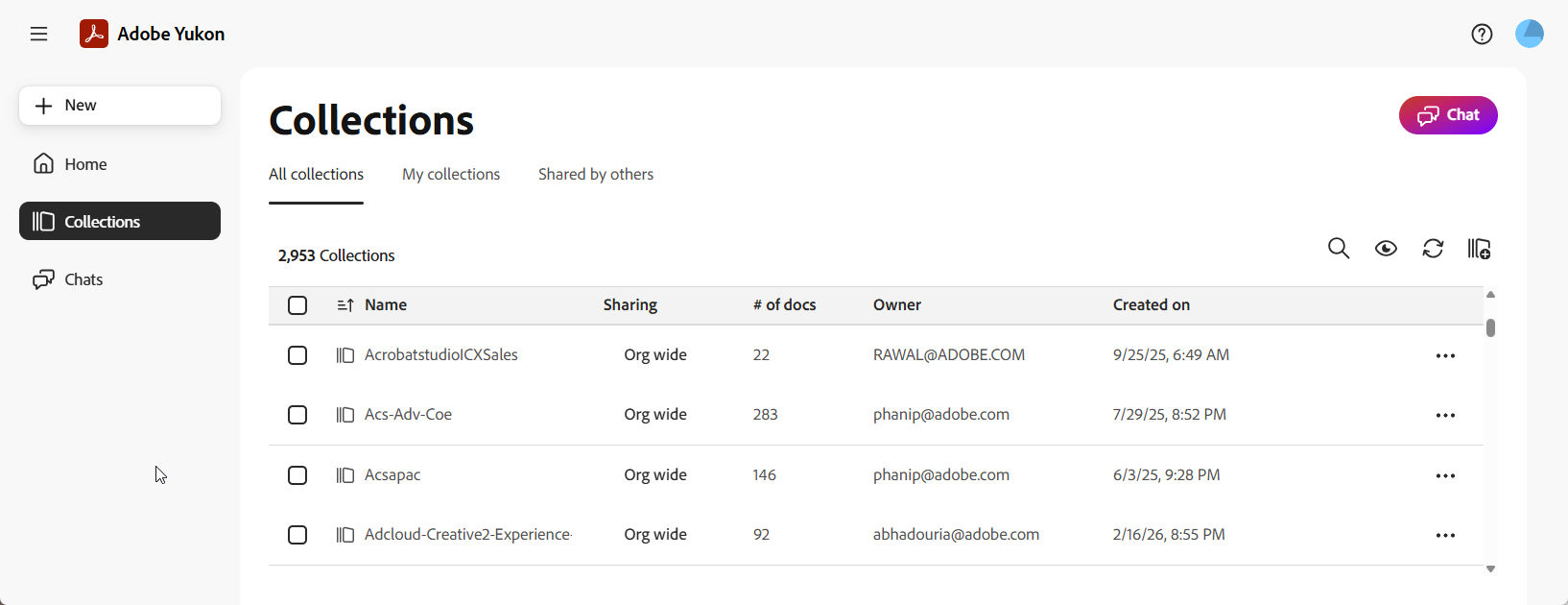Open more options for Adcloud-Creative2-Experience row
Viewport: 1568px width, 605px height.
[1445, 535]
